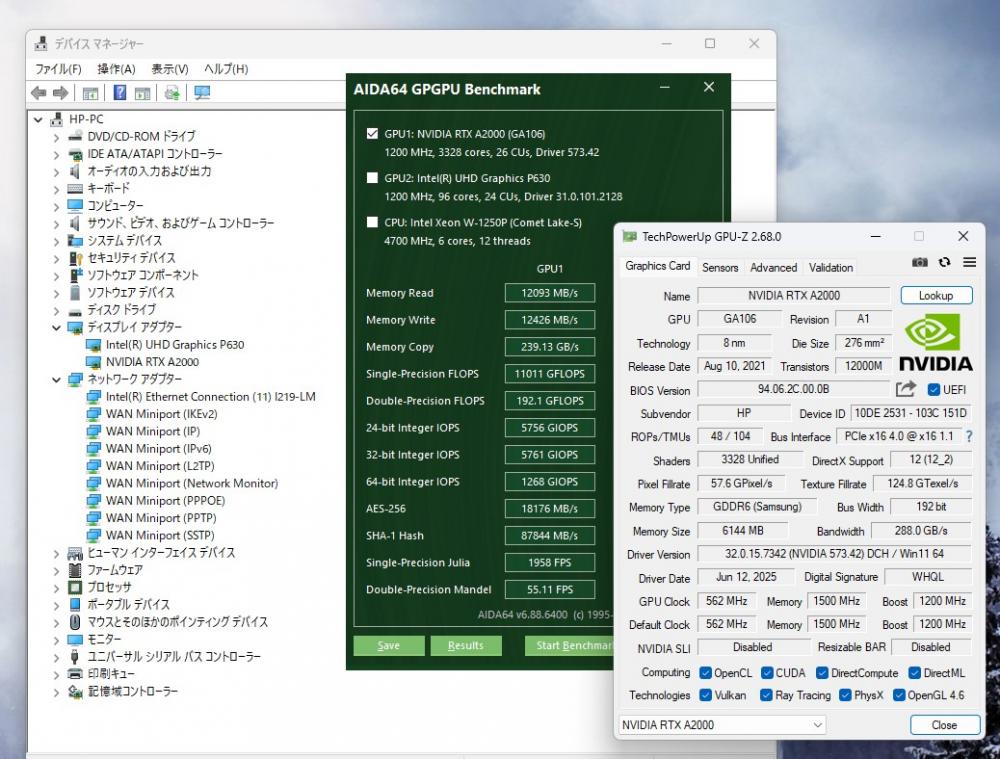
Task: Click Start Benchmark button in AIDA64
Action: click(570, 645)
